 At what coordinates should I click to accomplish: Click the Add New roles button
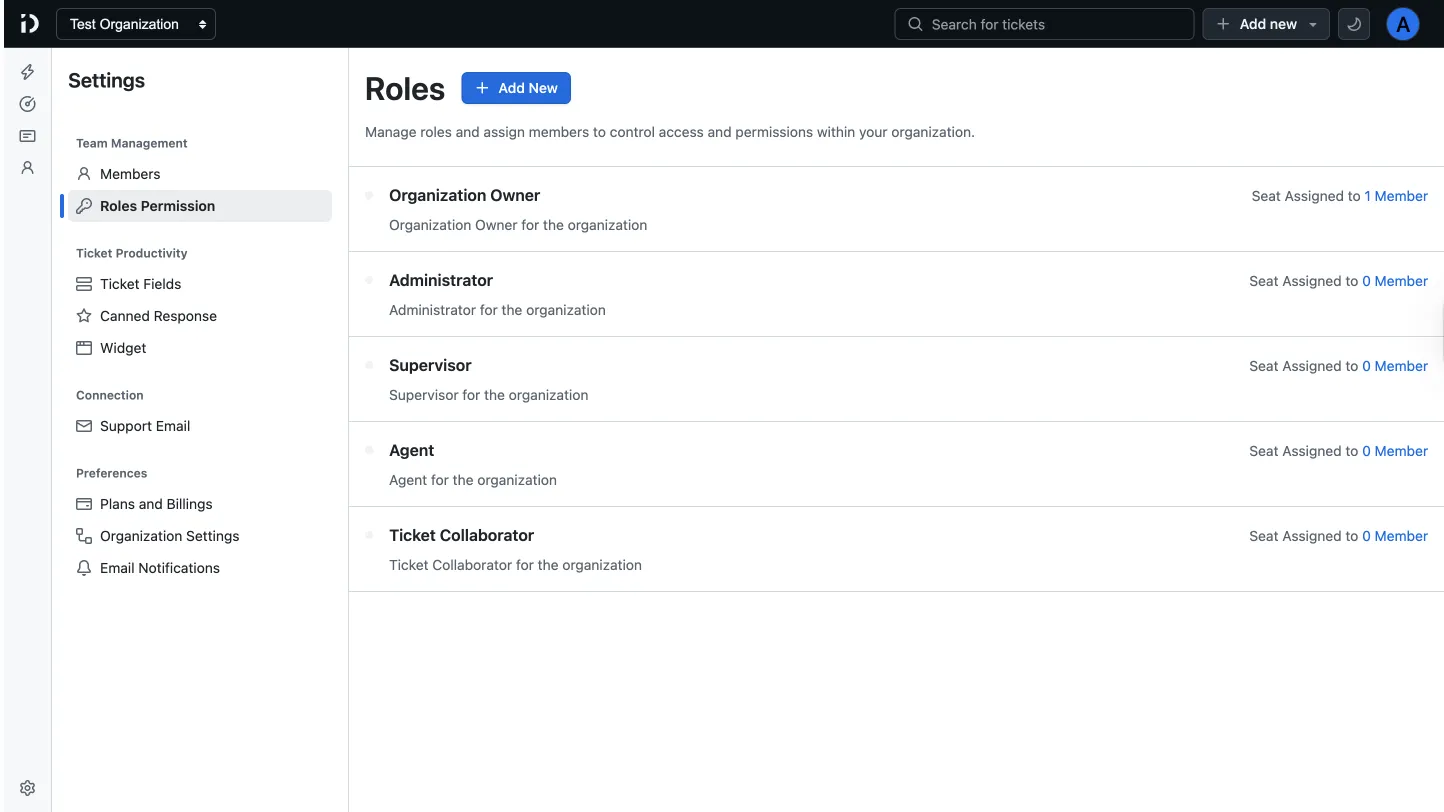[x=516, y=88]
